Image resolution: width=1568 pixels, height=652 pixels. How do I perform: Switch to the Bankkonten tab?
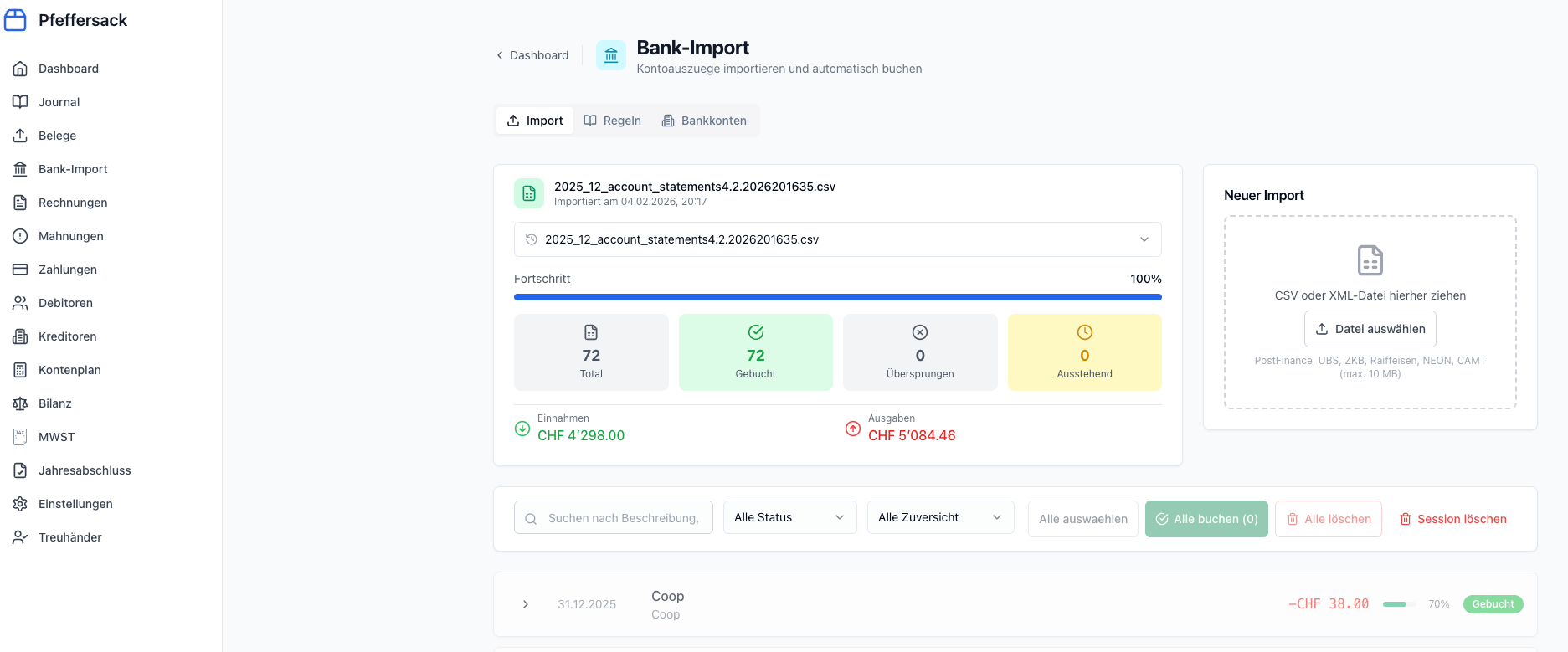click(x=704, y=121)
